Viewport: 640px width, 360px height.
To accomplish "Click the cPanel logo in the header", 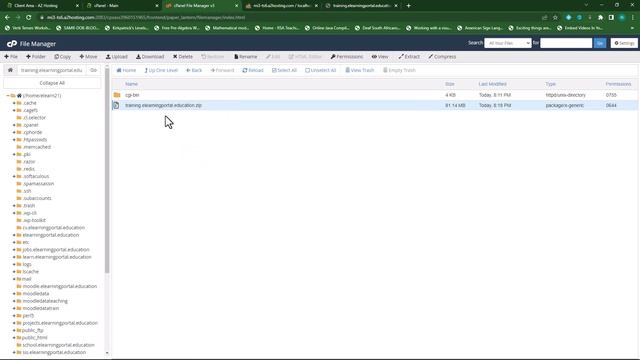I will (x=12, y=44).
